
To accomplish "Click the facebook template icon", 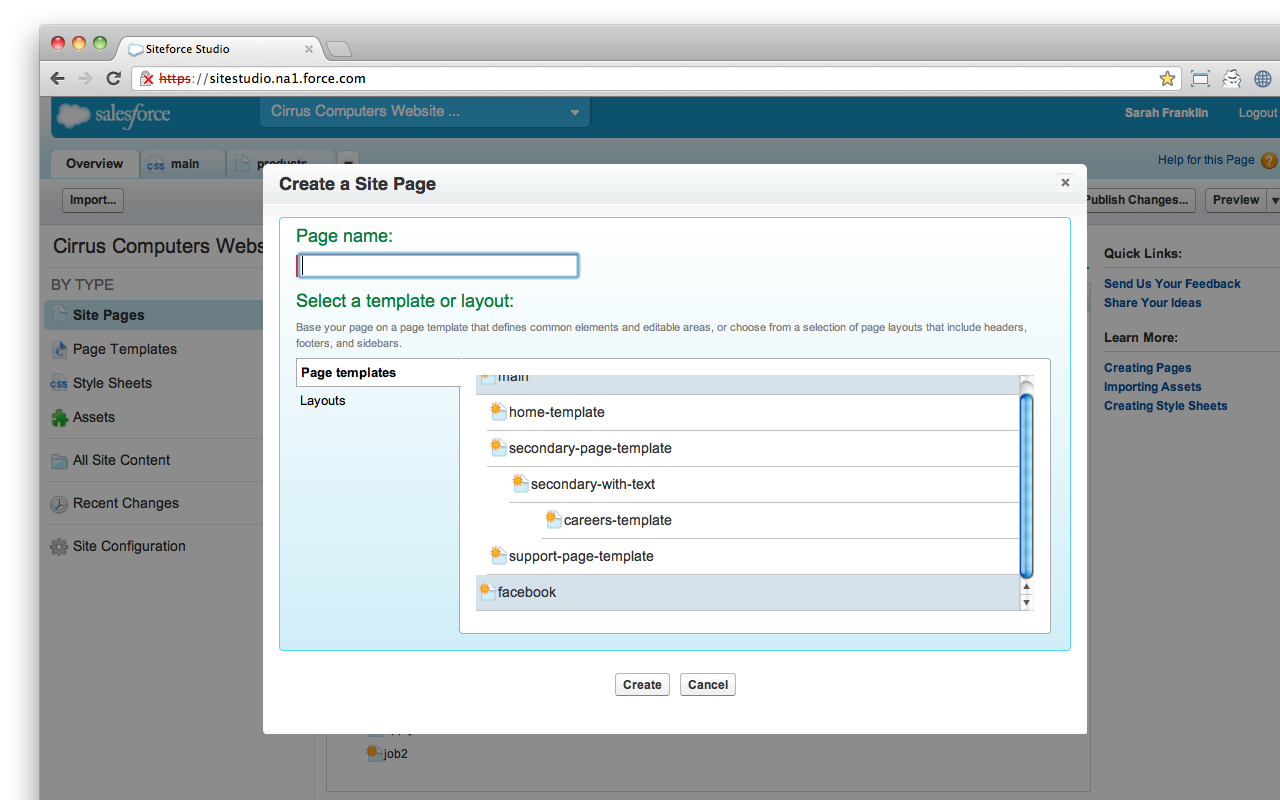I will point(487,591).
